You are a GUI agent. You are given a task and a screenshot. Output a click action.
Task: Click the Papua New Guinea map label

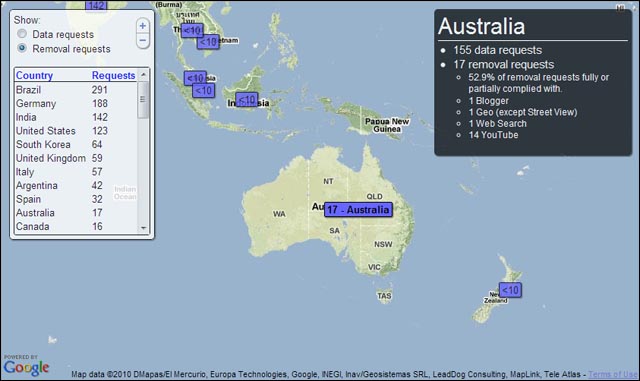[x=387, y=125]
